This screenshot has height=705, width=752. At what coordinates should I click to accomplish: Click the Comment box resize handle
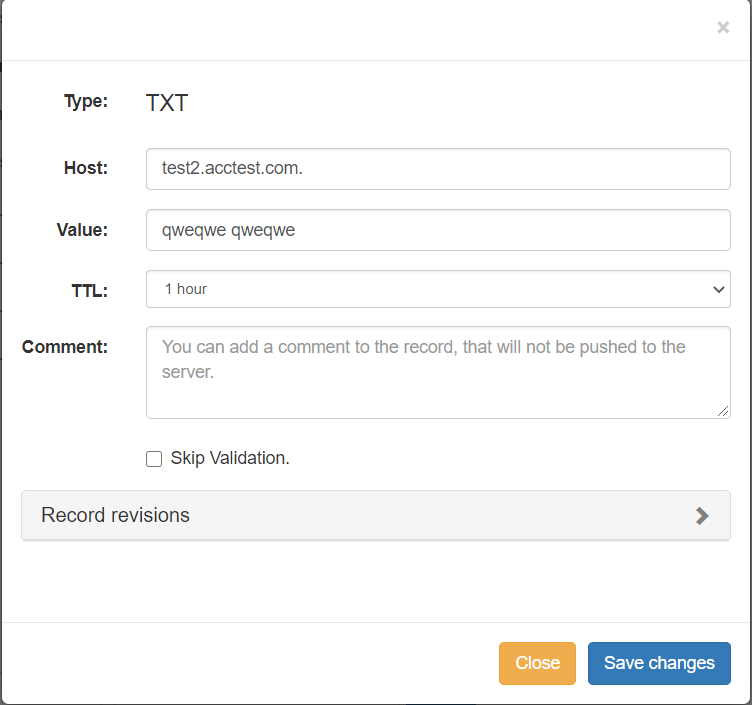coord(724,412)
